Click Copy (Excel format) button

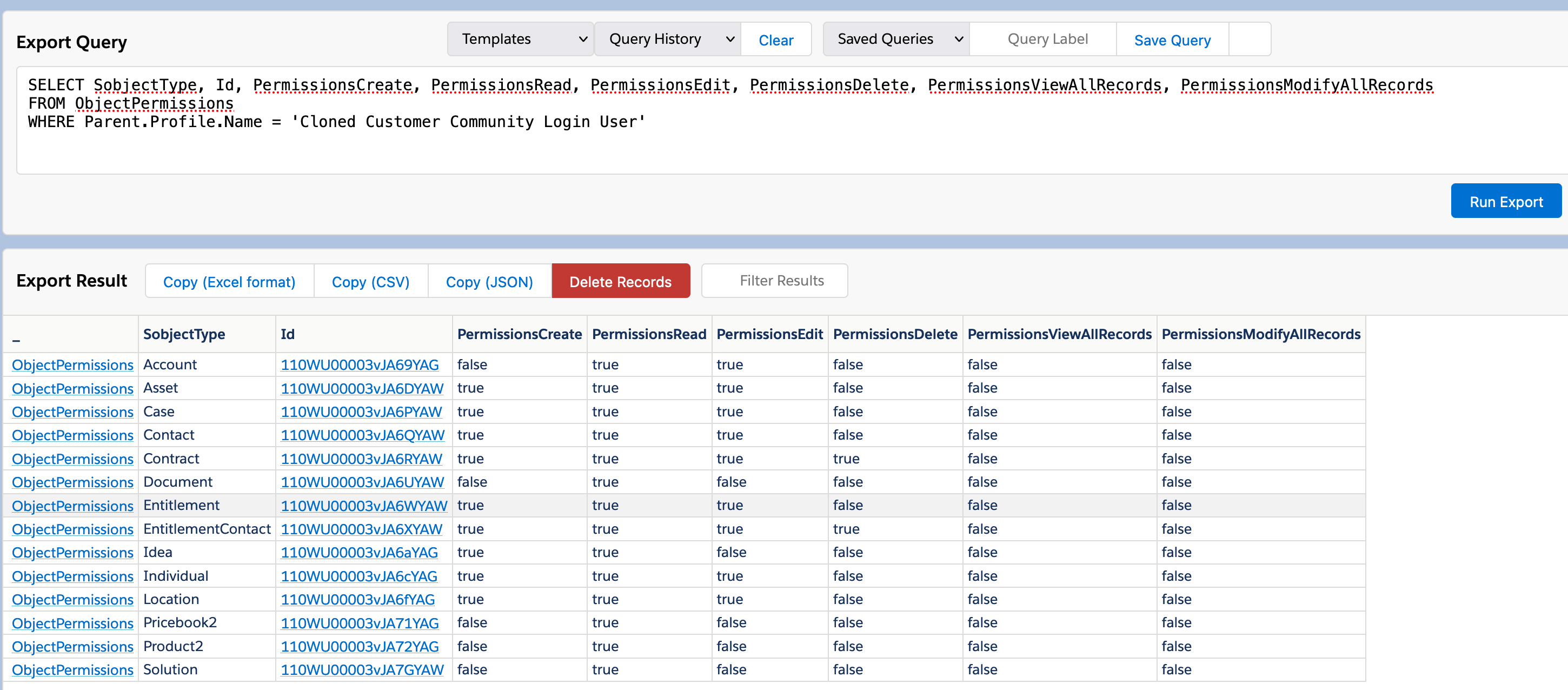tap(229, 281)
